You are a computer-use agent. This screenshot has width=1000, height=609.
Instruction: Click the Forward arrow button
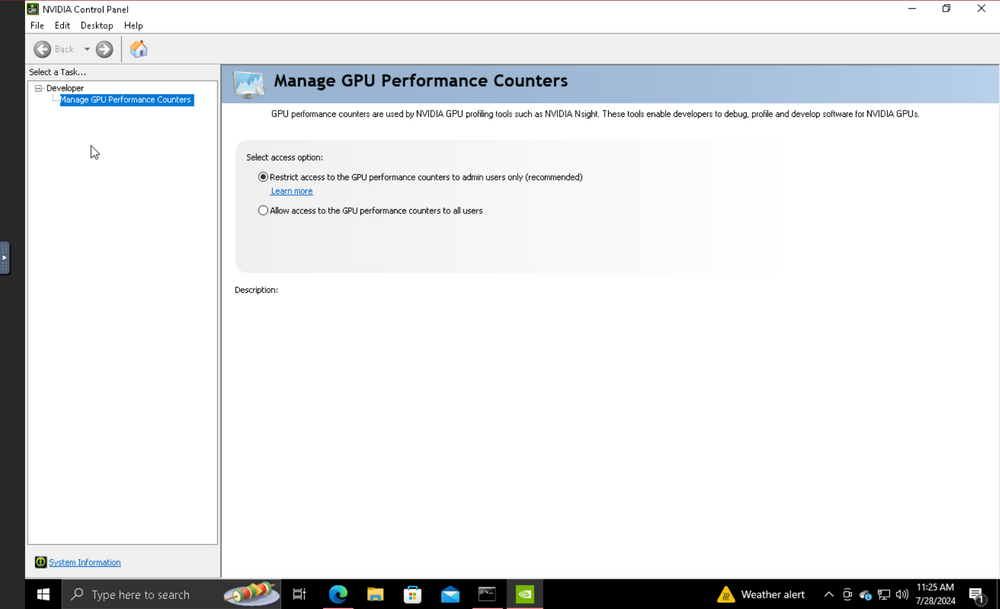(105, 49)
